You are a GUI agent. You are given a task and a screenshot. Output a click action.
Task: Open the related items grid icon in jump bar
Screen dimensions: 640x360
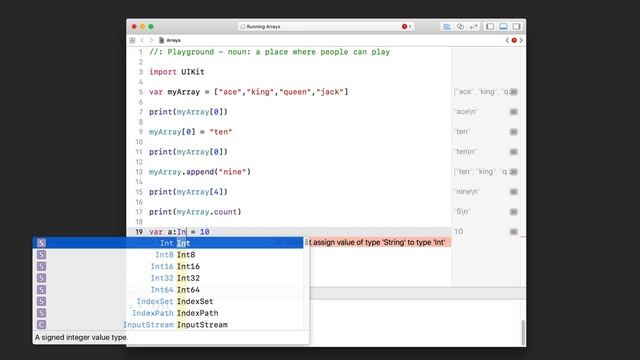click(132, 40)
